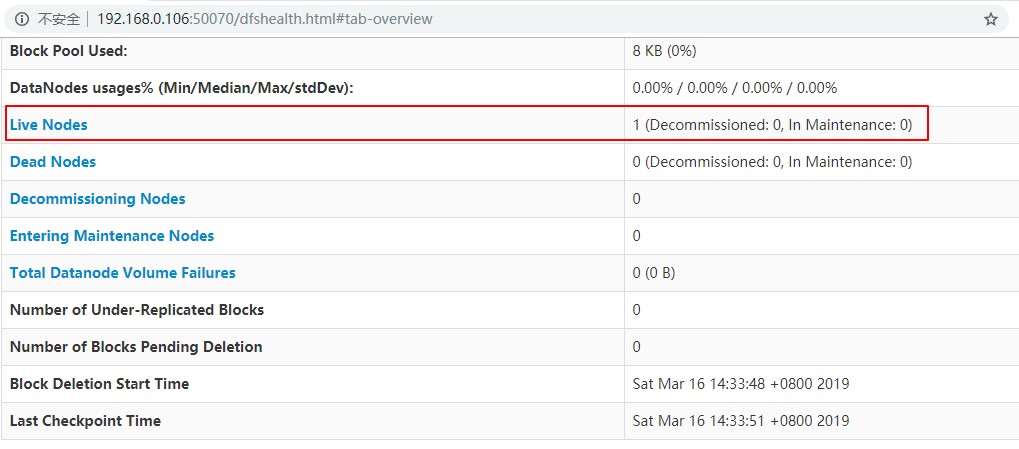Click the "不安全" security warning label
This screenshot has height=449, width=1019.
click(58, 19)
